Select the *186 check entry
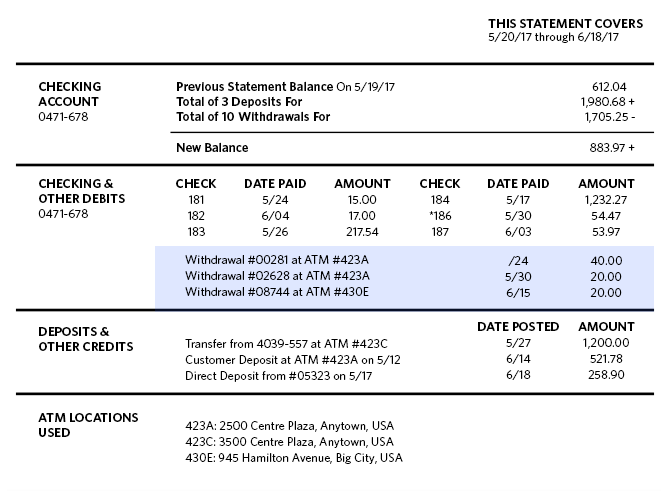Image resolution: width=670 pixels, height=491 pixels. [x=440, y=216]
